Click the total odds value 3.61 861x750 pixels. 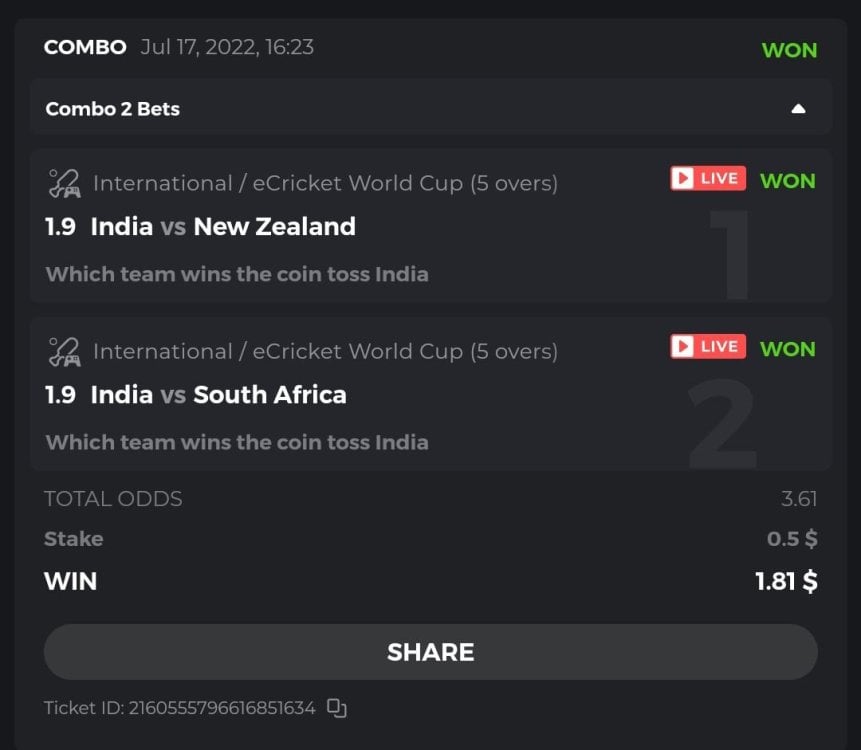(798, 499)
